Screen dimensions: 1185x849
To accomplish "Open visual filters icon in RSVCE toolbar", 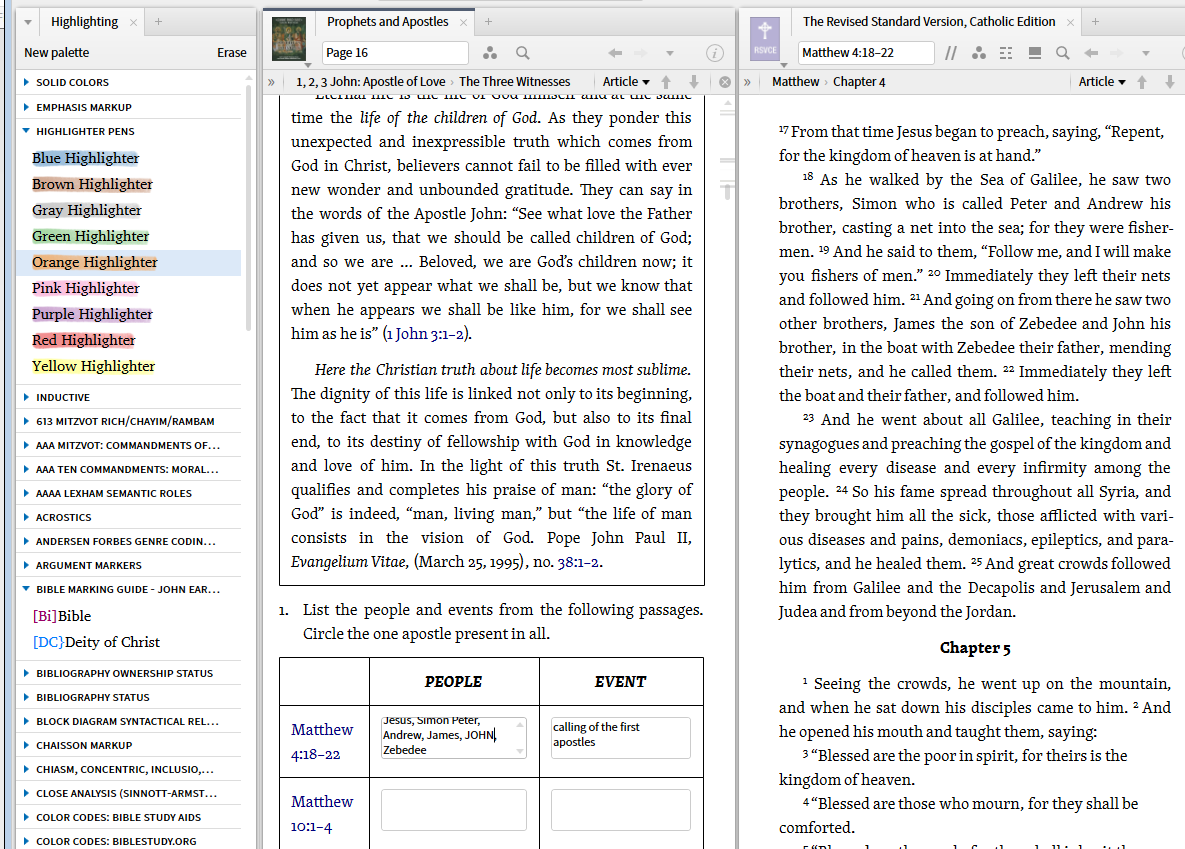I will pyautogui.click(x=979, y=53).
